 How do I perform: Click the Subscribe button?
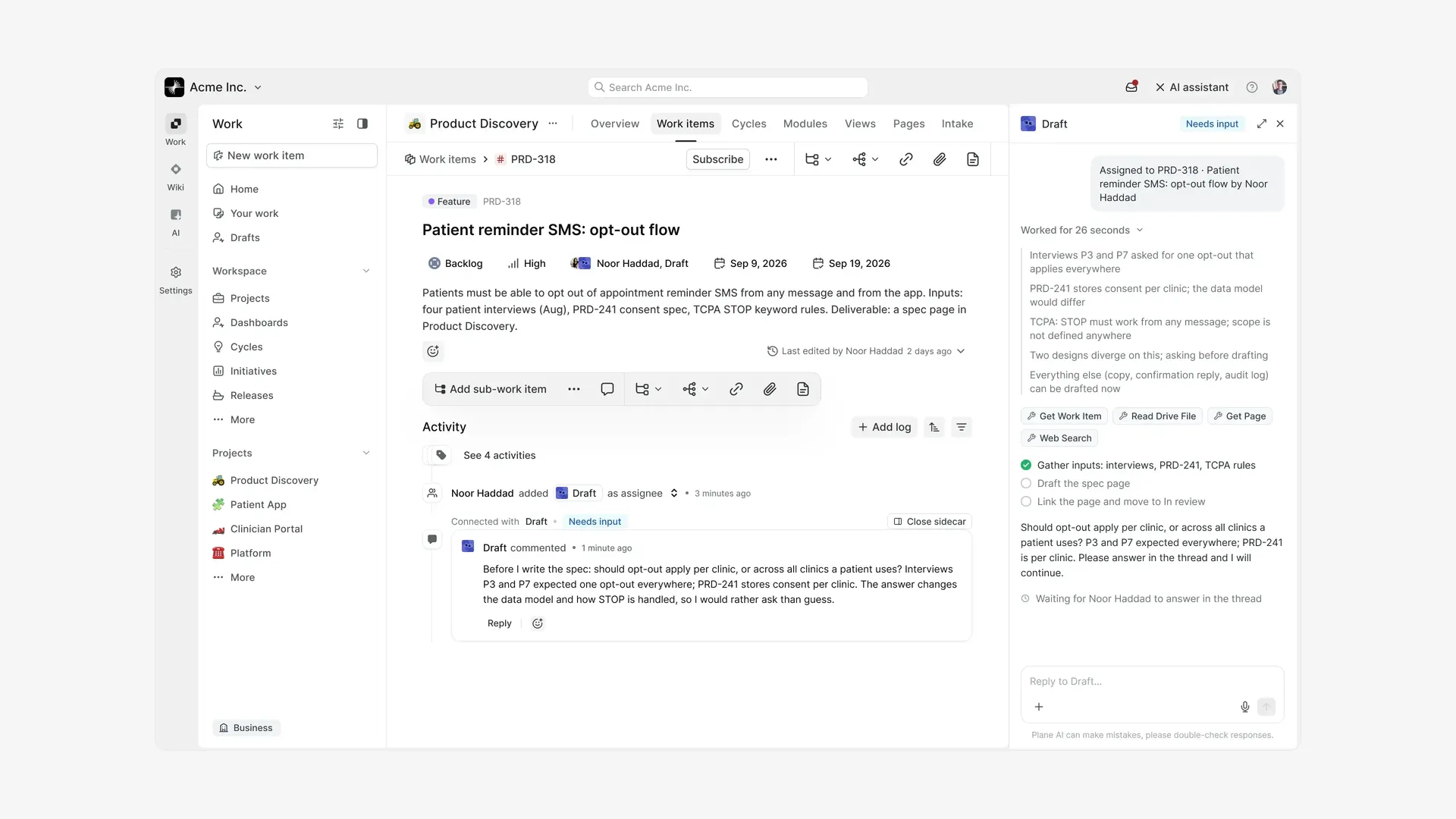click(x=717, y=159)
